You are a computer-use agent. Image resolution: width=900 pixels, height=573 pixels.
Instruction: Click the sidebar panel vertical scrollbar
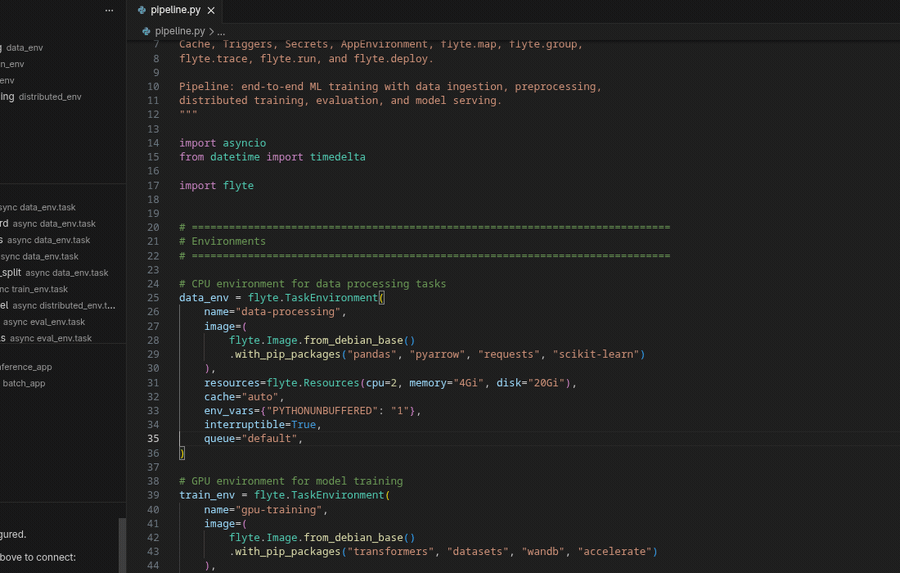[x=122, y=544]
